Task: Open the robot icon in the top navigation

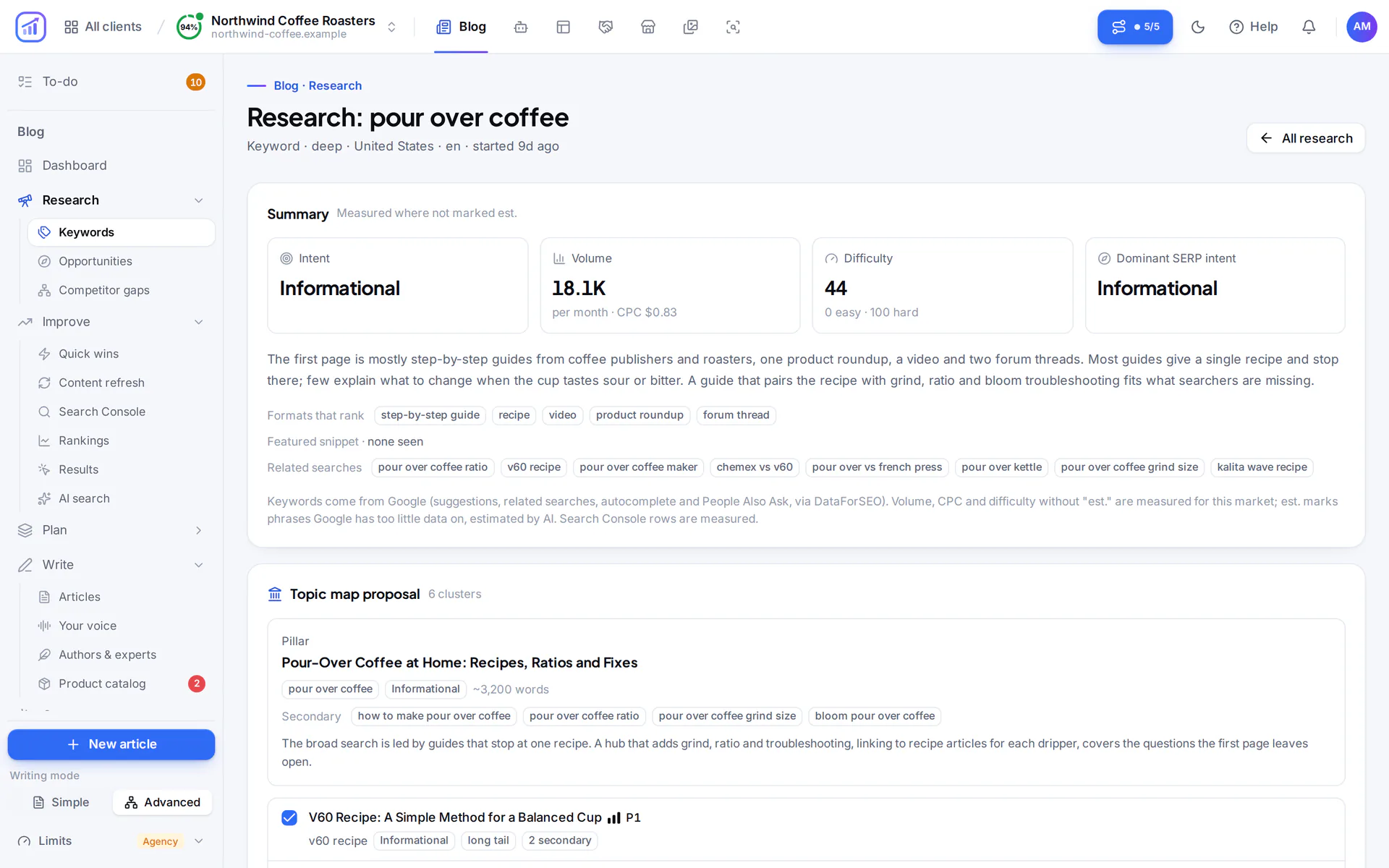Action: [x=521, y=27]
